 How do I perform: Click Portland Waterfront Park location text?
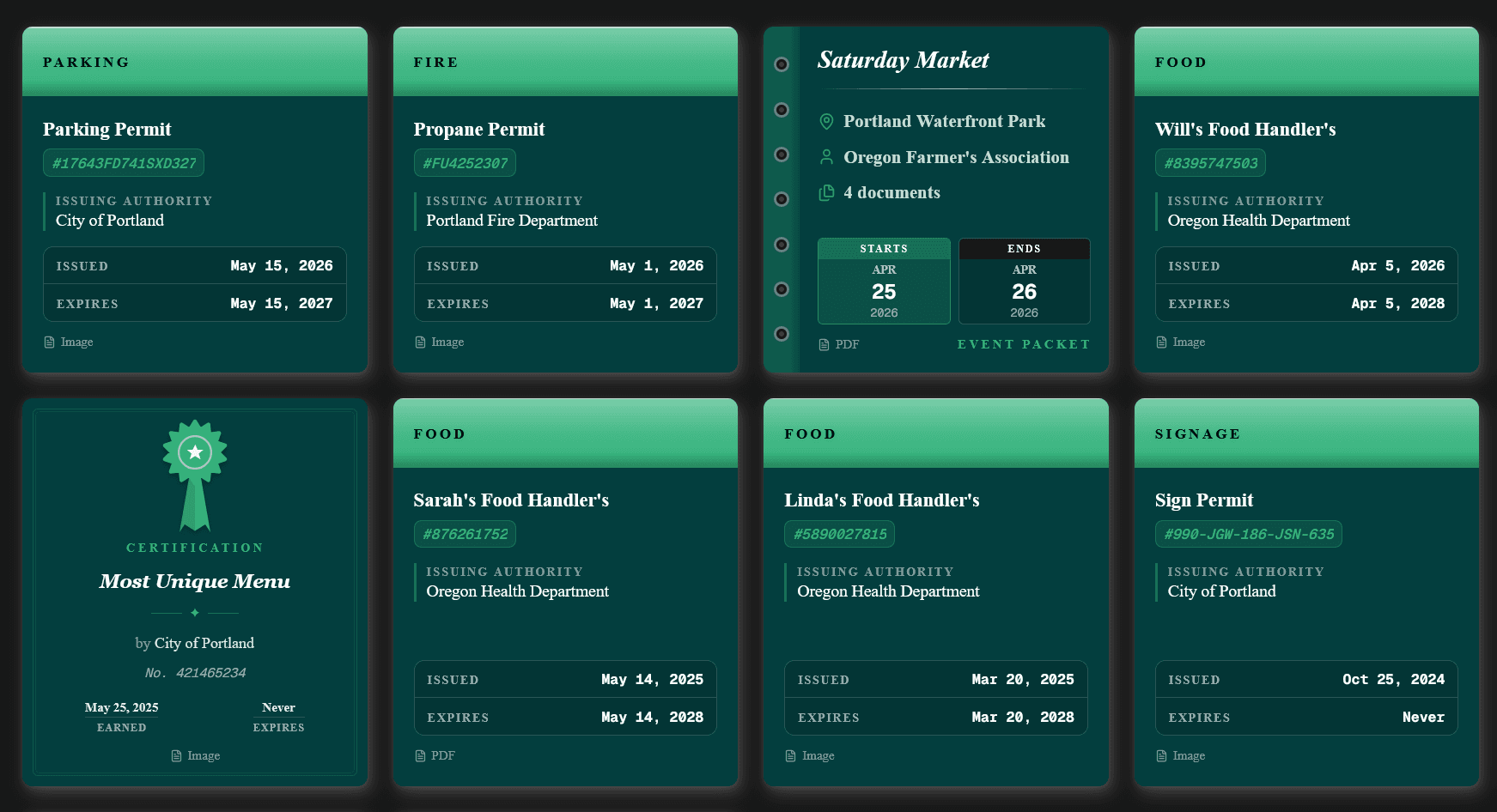(944, 122)
